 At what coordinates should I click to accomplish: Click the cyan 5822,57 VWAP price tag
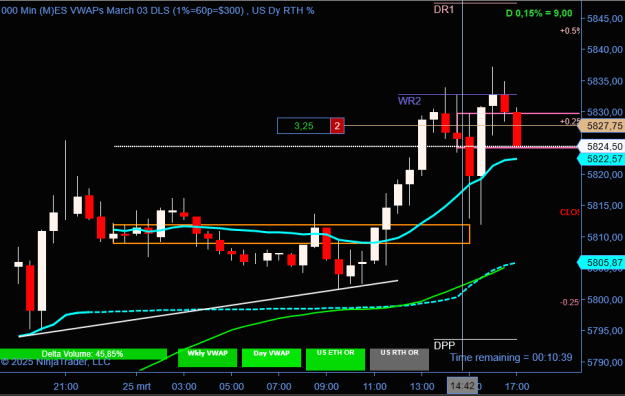tap(601, 159)
